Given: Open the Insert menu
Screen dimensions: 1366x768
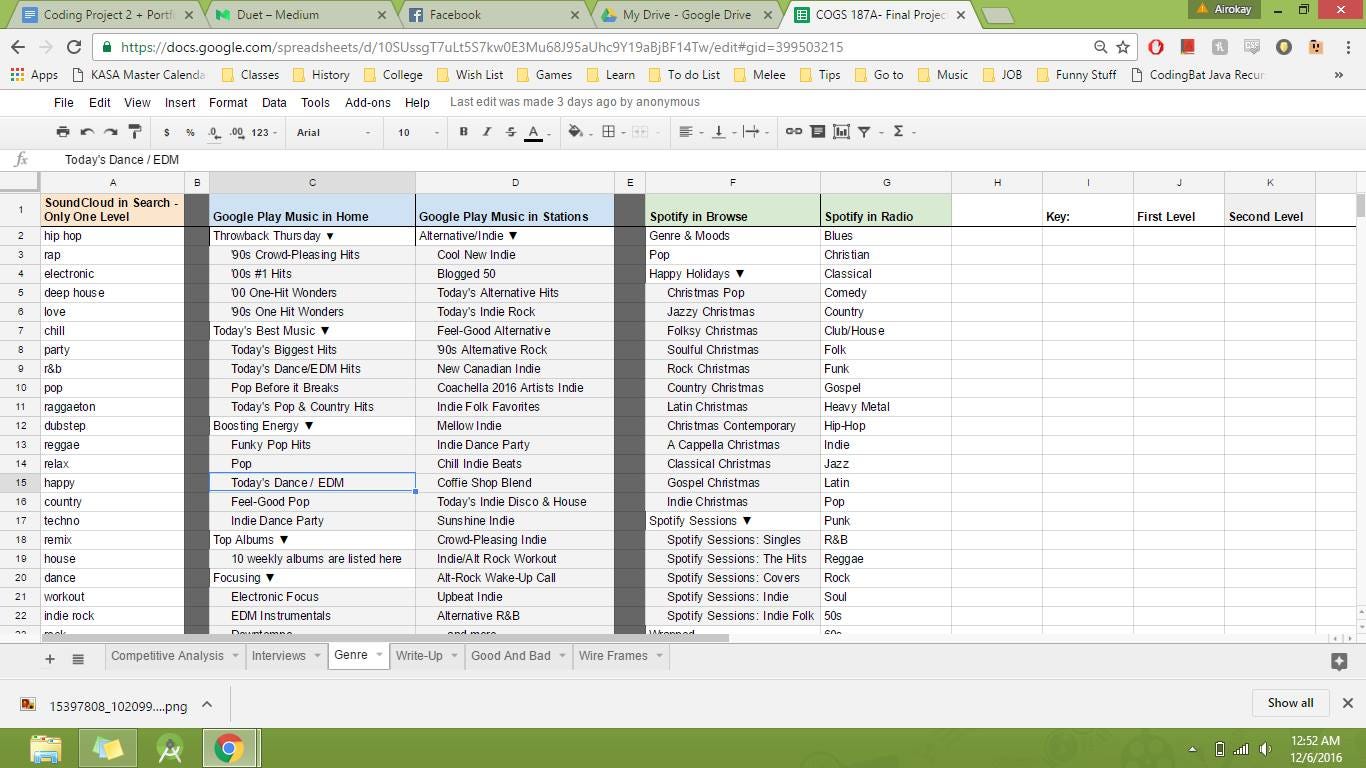Looking at the screenshot, I should (x=180, y=102).
